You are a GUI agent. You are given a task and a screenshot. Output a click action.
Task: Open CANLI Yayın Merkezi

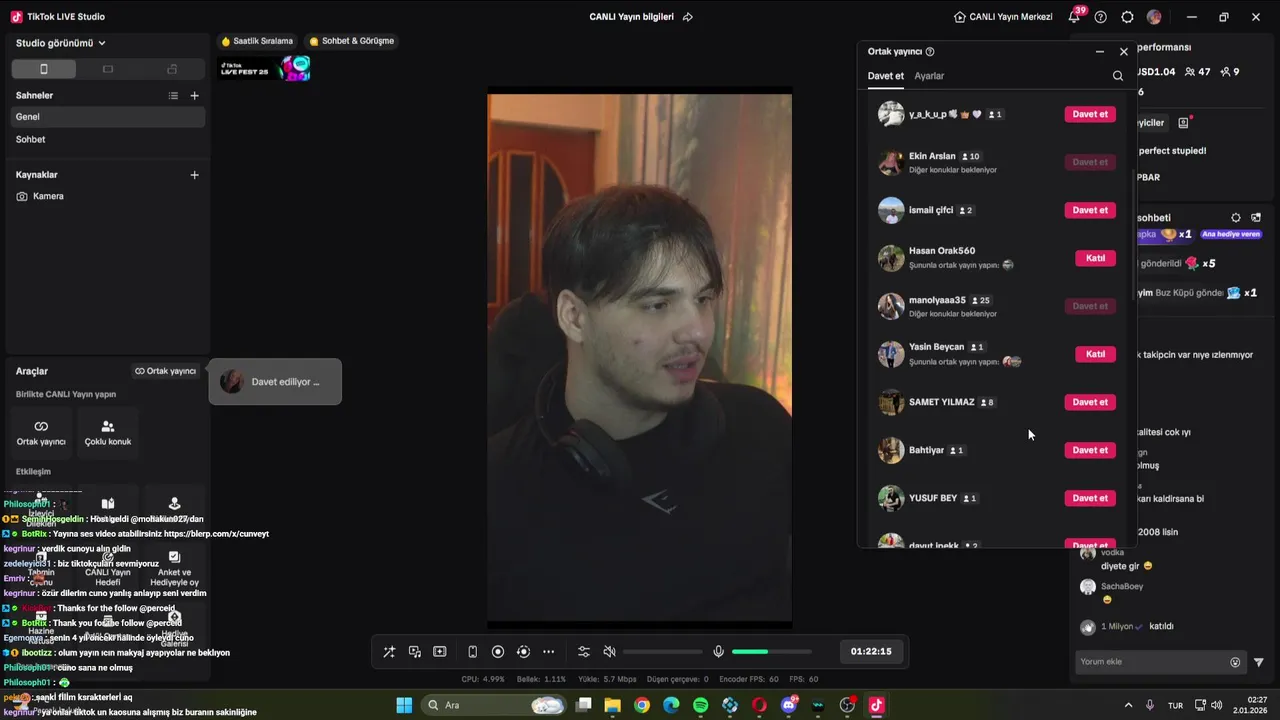pyautogui.click(x=1003, y=17)
